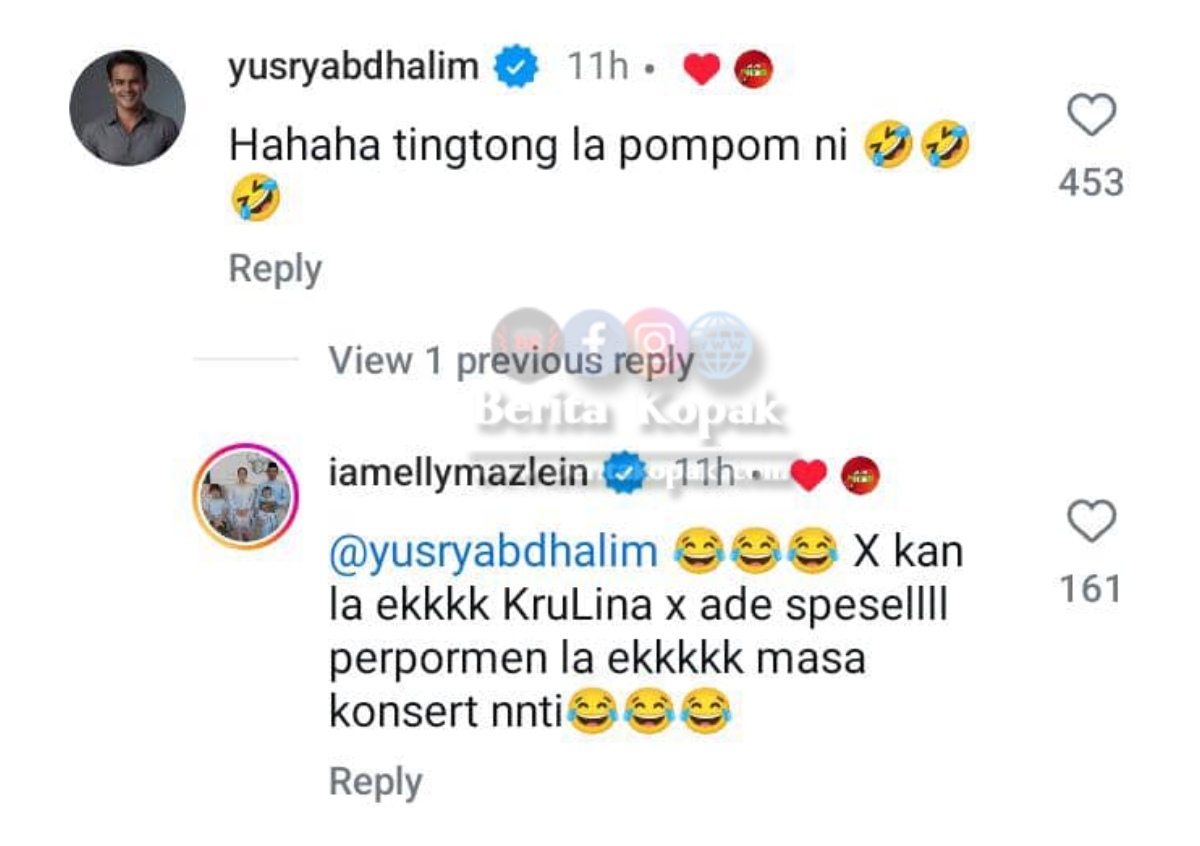Tap the round red sticker icon on iamellymazlein's reply

tap(860, 475)
